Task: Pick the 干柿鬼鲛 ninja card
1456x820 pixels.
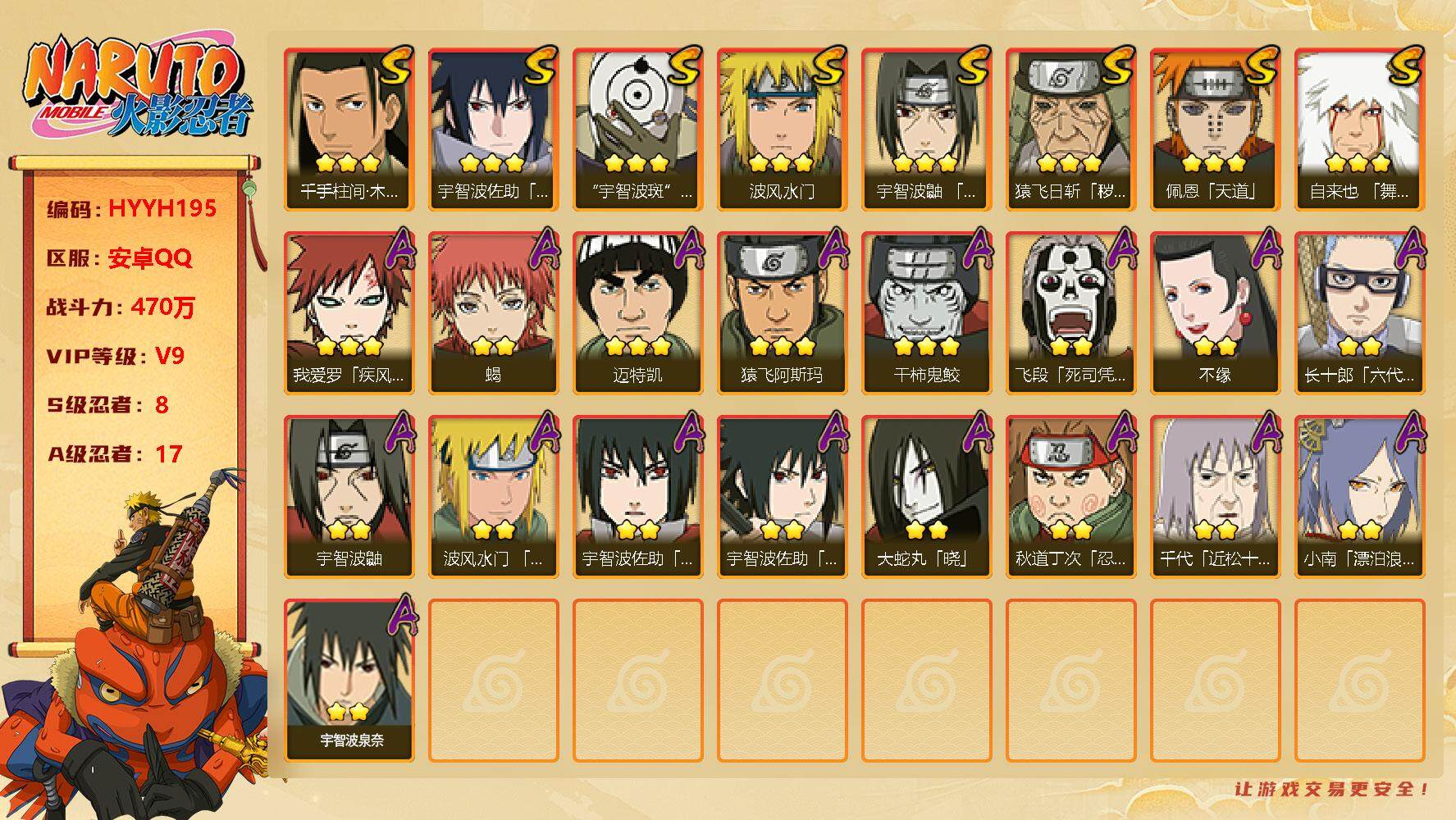Action: pyautogui.click(x=926, y=312)
